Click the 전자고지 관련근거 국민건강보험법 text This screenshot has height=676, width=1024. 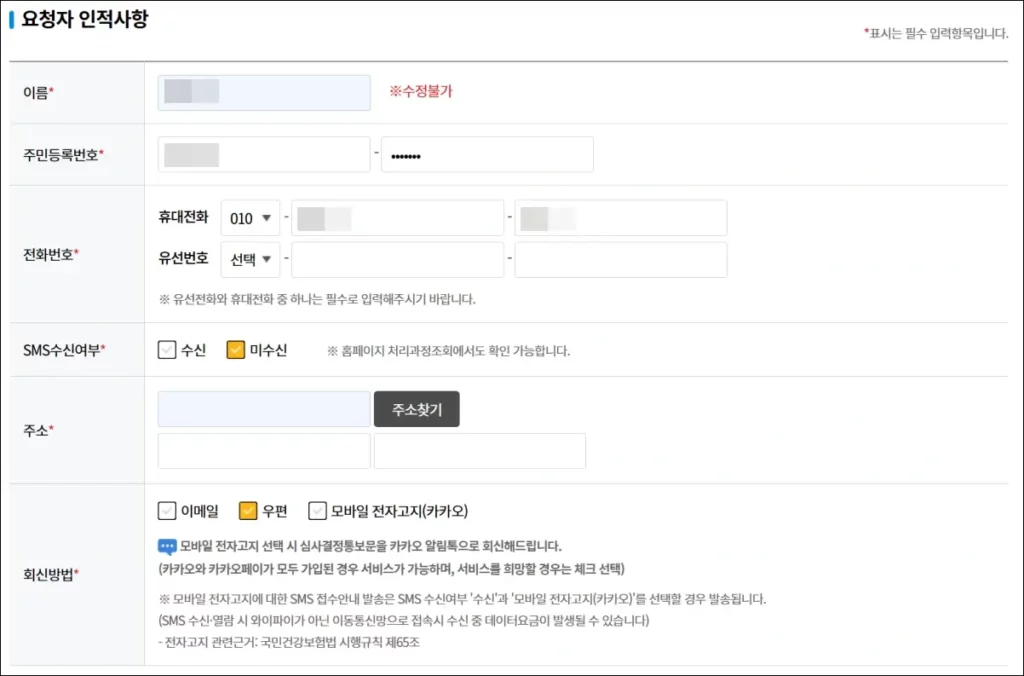click(289, 643)
